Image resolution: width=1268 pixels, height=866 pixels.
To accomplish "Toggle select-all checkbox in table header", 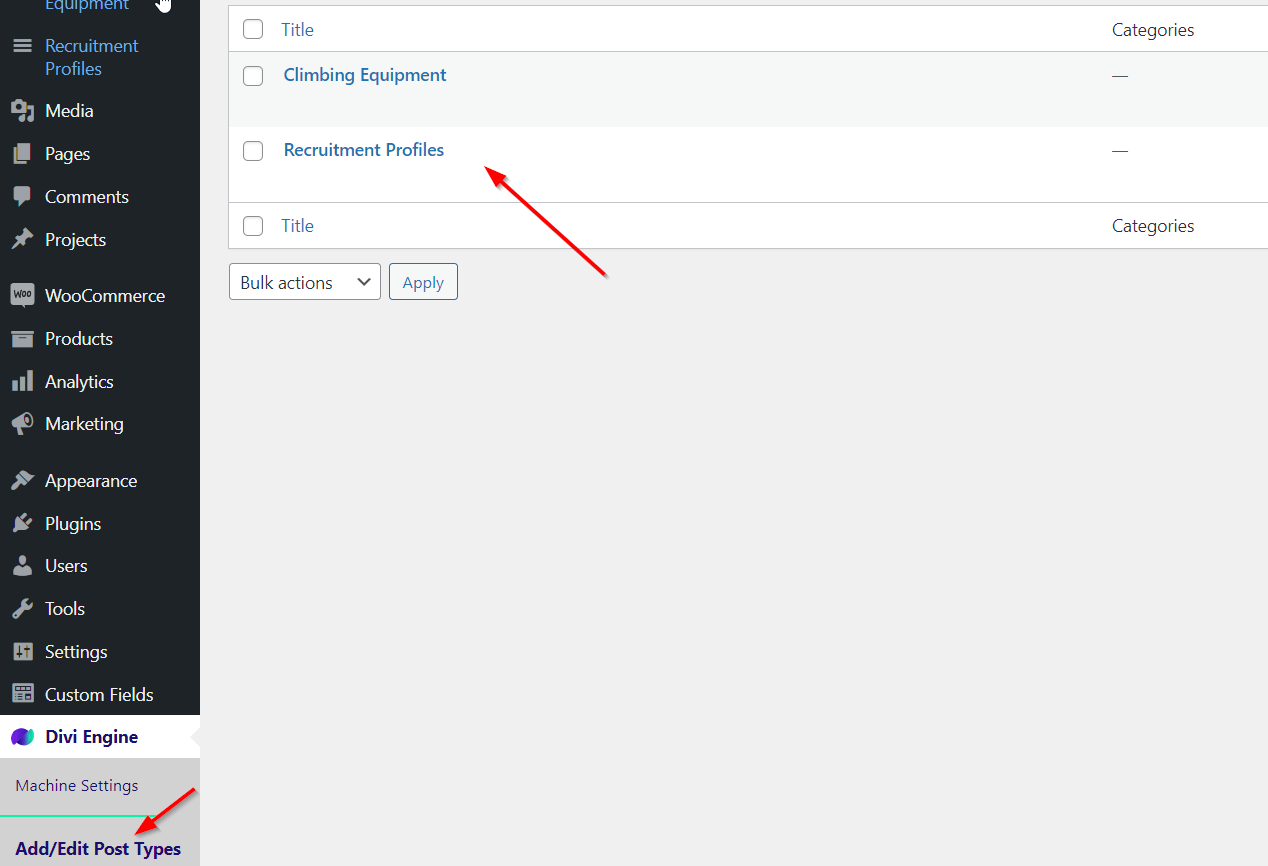I will point(253,30).
